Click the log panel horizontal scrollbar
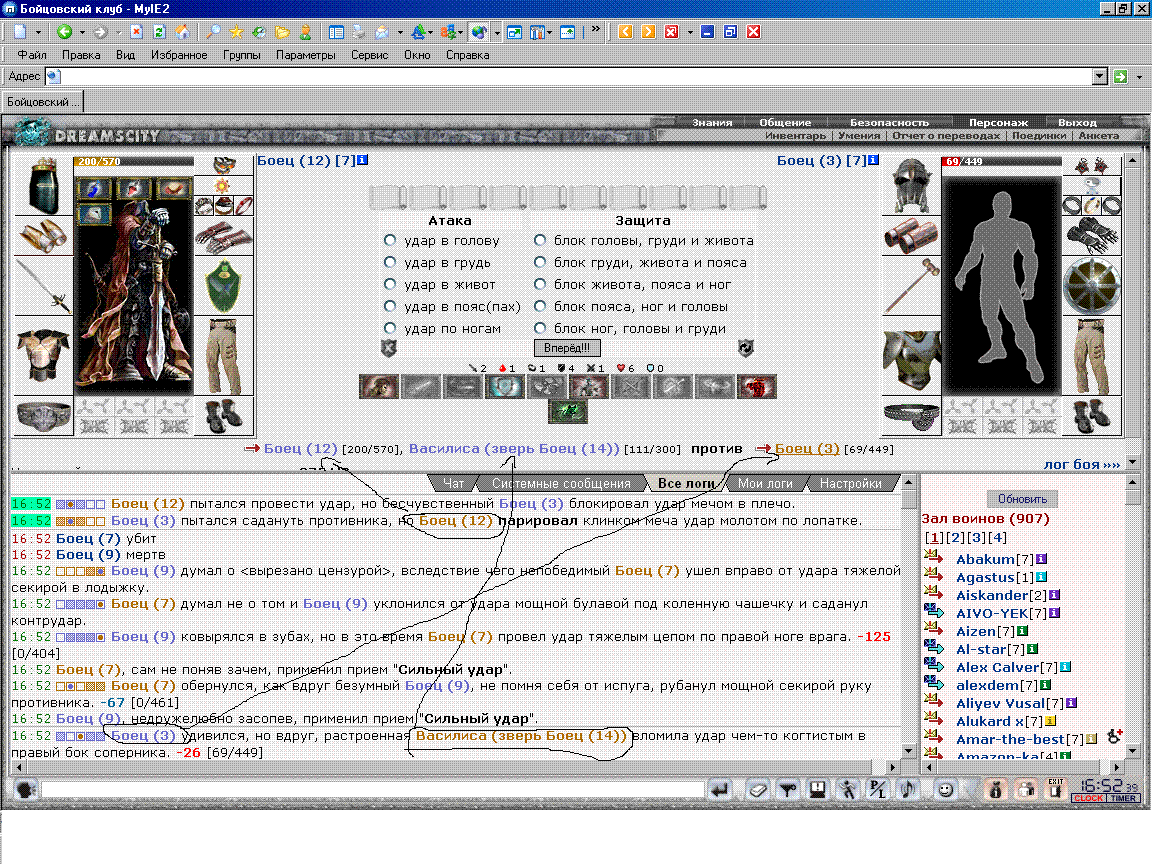The image size is (1152, 864). click(x=456, y=768)
